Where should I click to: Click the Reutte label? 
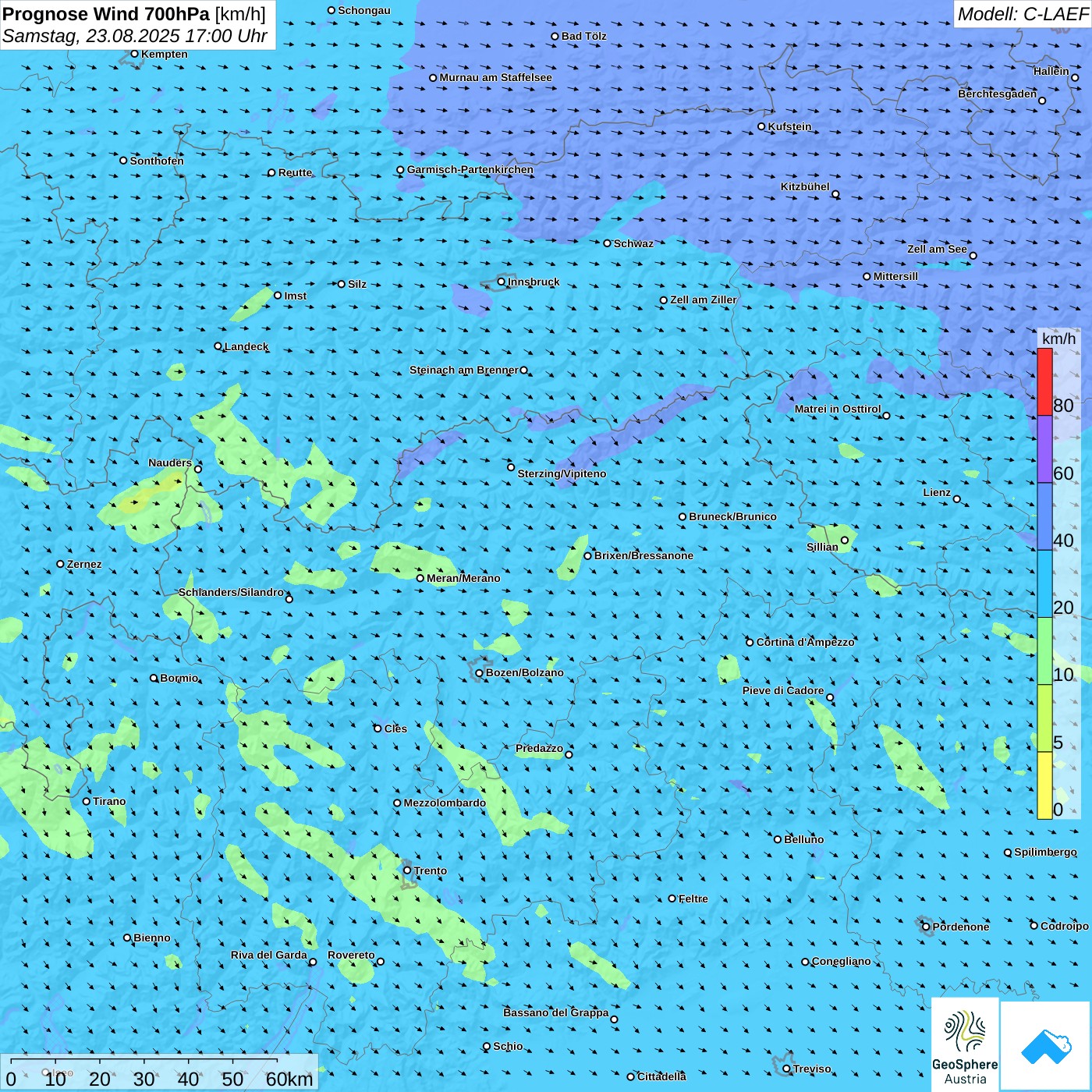pyautogui.click(x=295, y=172)
